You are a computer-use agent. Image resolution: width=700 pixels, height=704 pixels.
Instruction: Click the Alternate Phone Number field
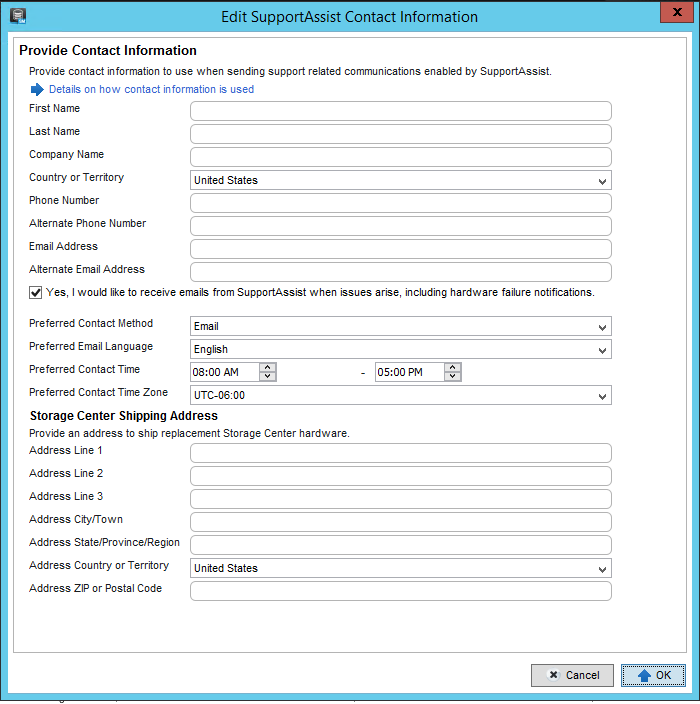(401, 226)
